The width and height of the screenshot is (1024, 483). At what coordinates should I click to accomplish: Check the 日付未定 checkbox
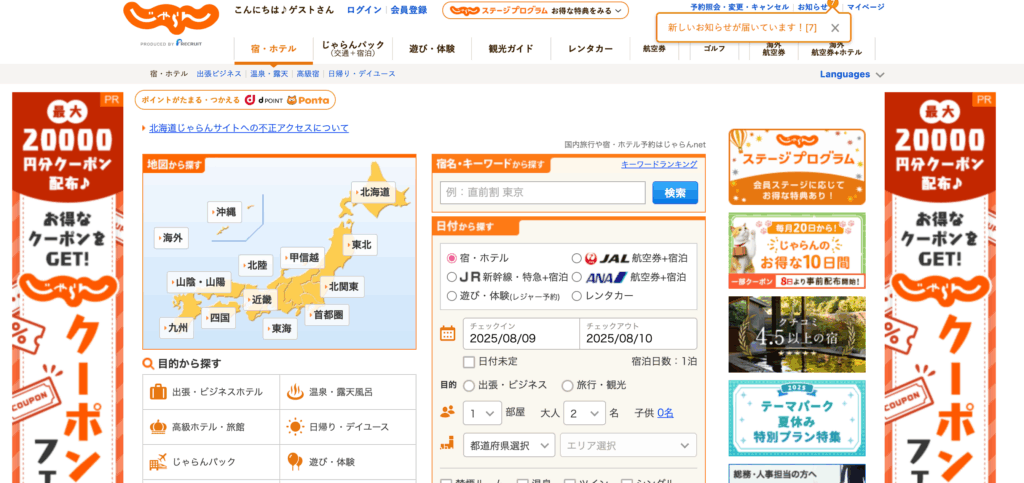pyautogui.click(x=469, y=362)
